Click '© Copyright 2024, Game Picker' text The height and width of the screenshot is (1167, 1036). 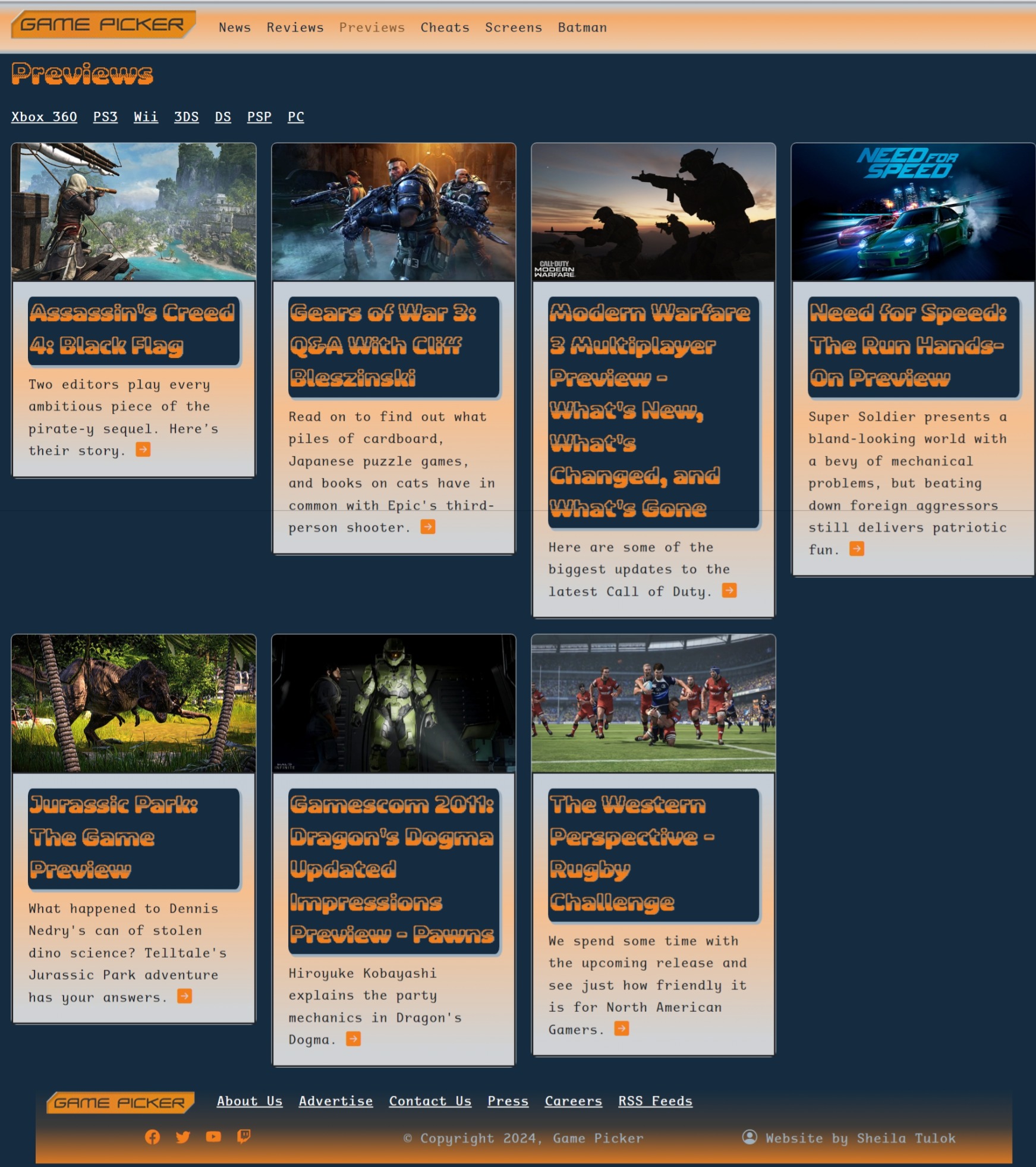tap(524, 1138)
